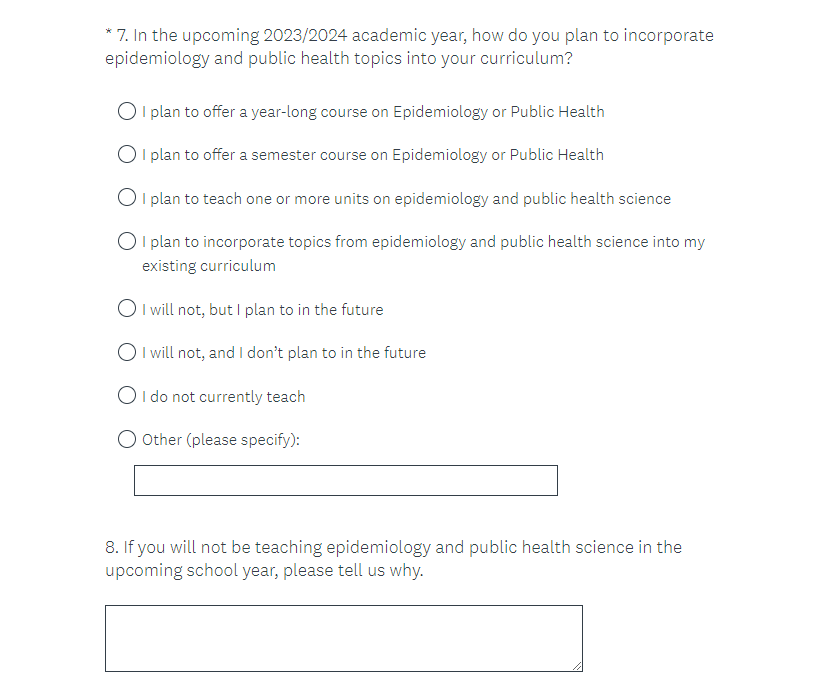Click the 'semester course on Epidemiology' label text

point(373,155)
